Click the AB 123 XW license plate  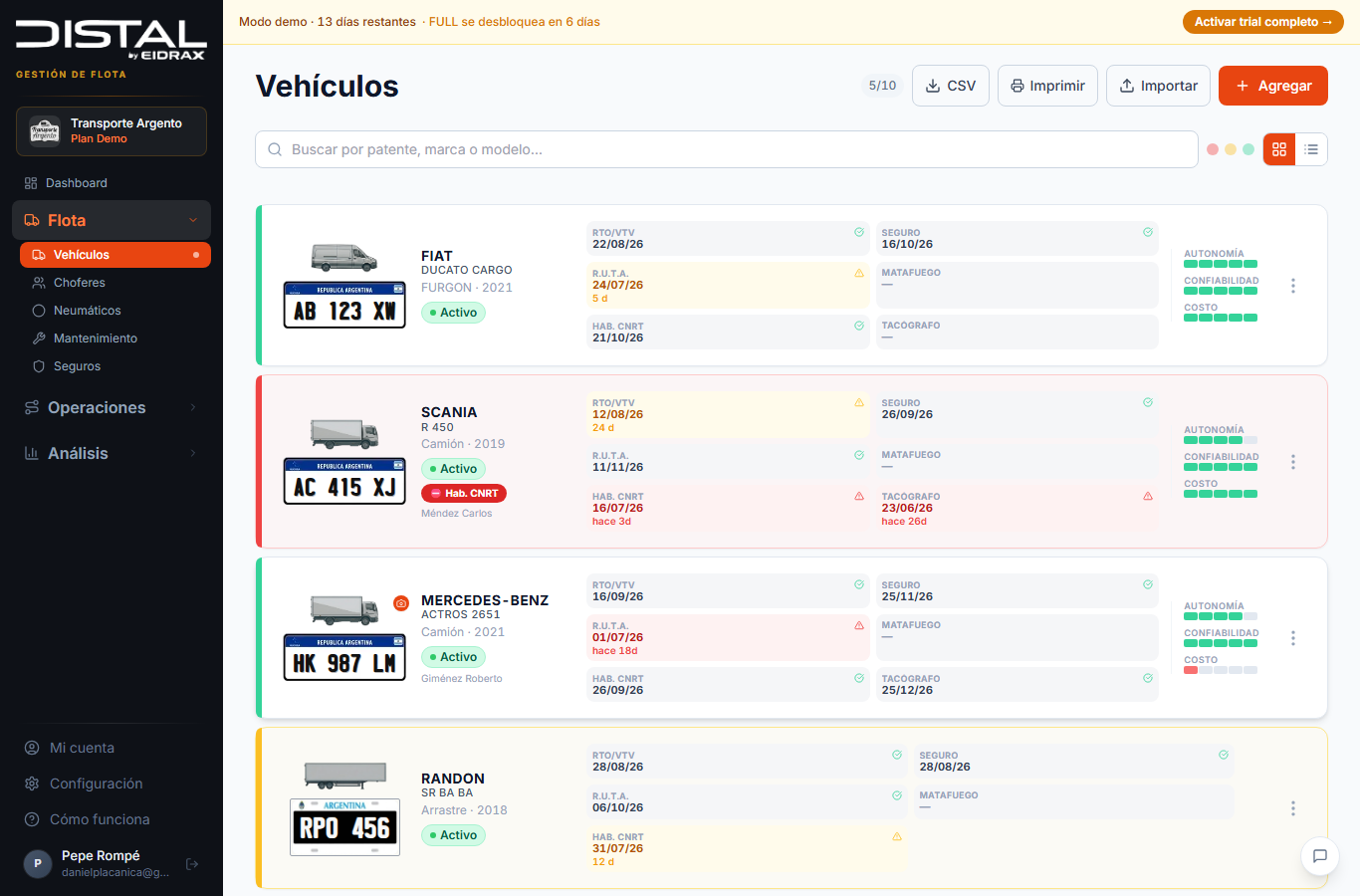click(344, 305)
